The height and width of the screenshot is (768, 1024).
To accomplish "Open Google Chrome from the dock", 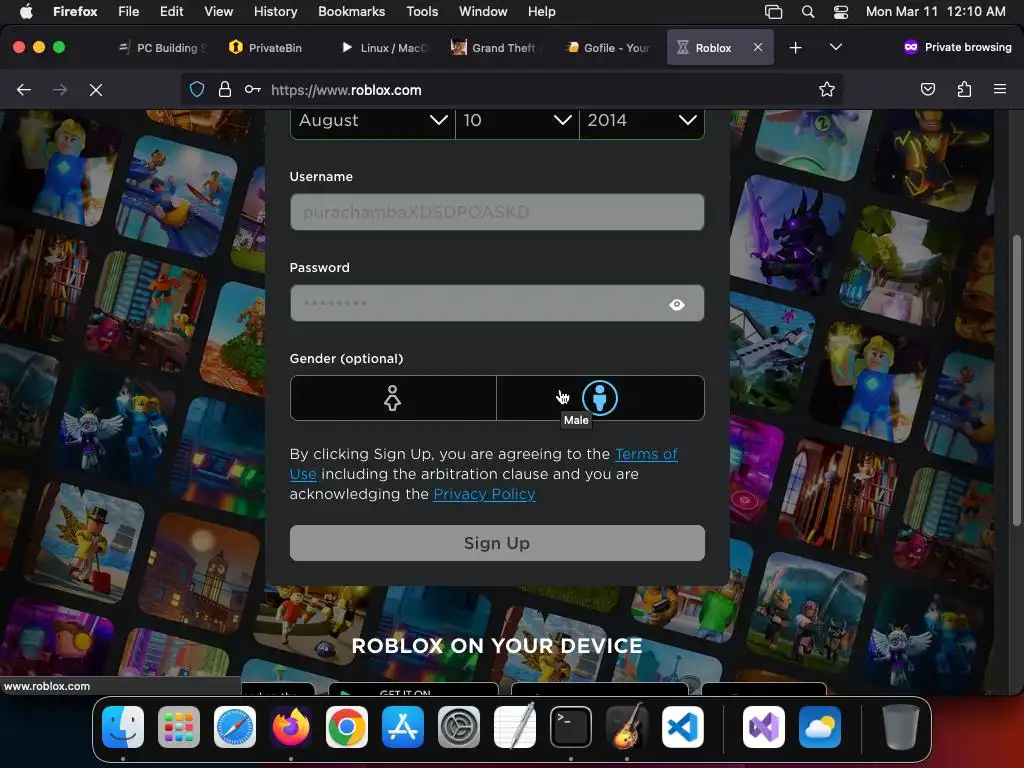I will (347, 727).
